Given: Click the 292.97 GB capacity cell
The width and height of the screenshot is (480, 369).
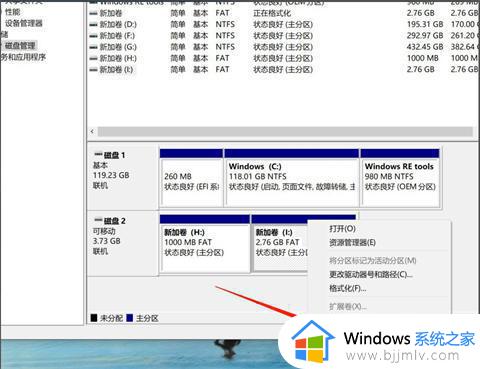Looking at the screenshot, I should click(x=425, y=36).
